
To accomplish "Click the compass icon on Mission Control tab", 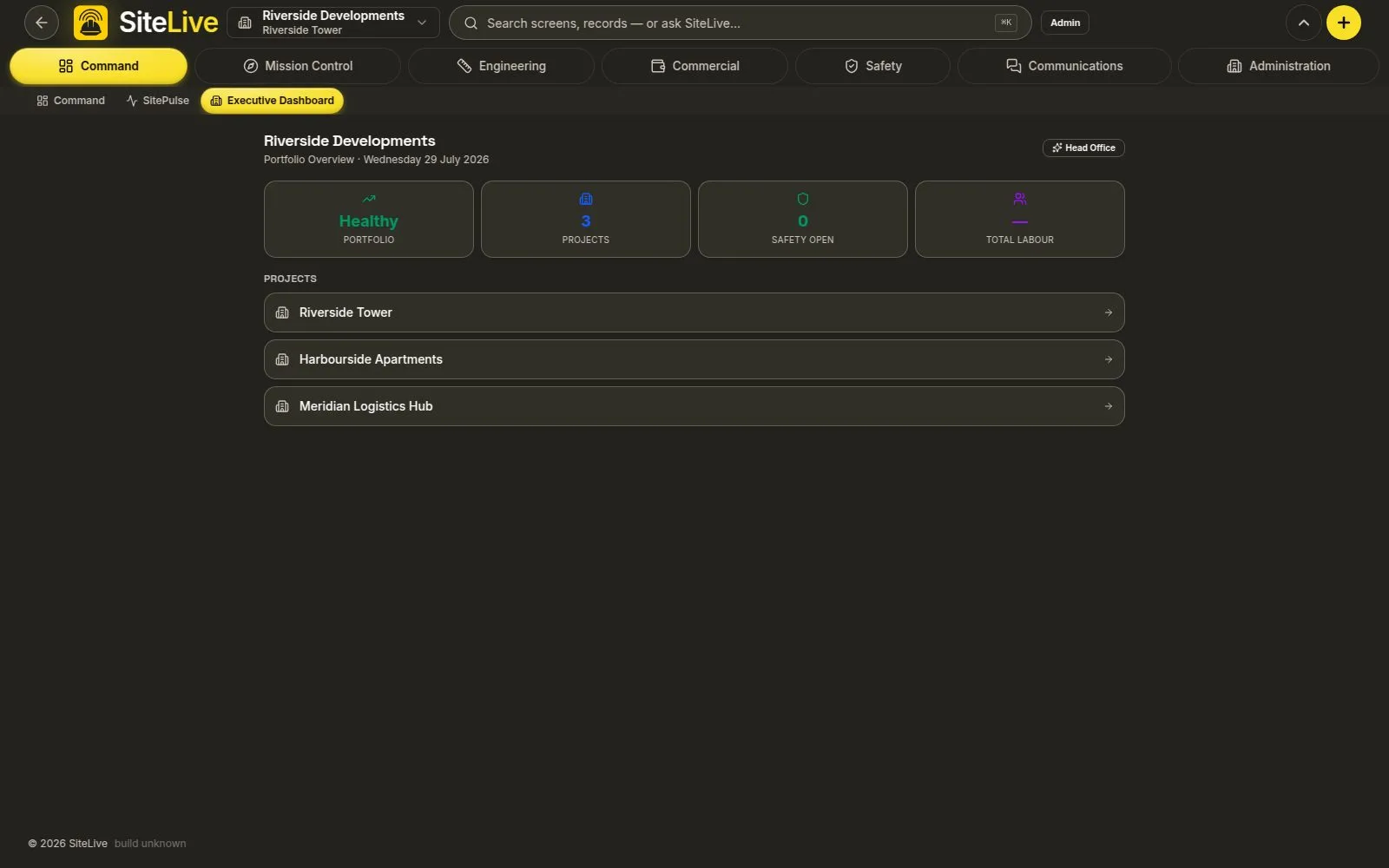I will pos(251,66).
